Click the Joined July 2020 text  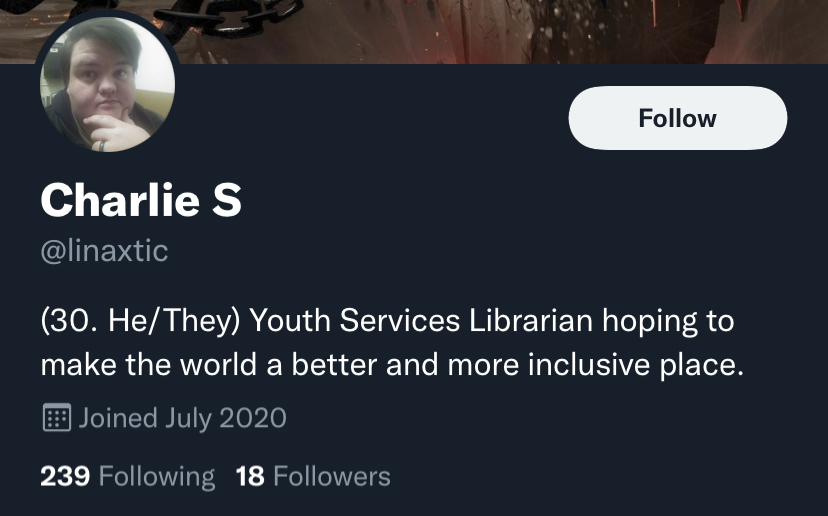(x=183, y=418)
